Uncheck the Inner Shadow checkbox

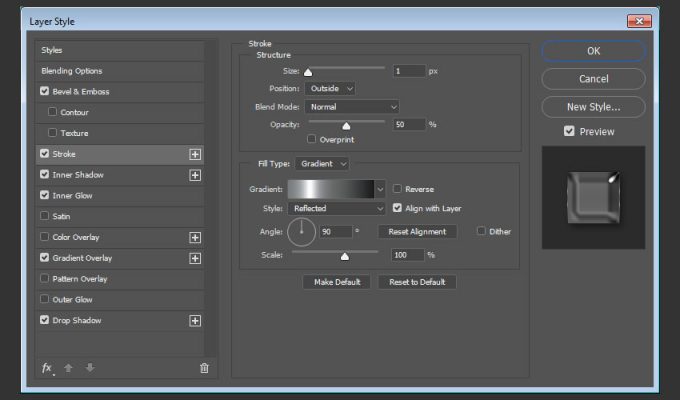tap(44, 174)
